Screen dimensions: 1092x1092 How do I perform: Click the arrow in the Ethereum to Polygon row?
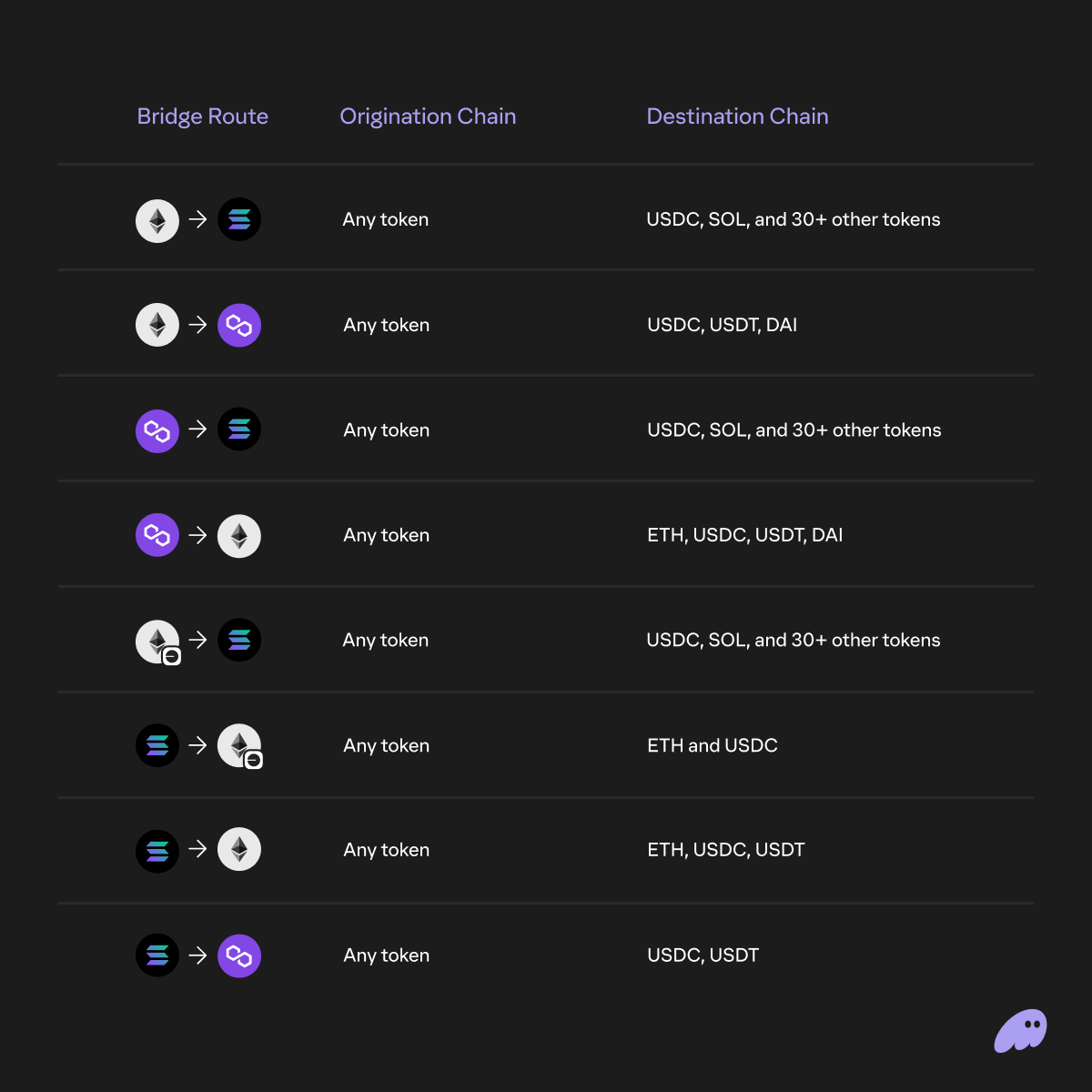[197, 325]
